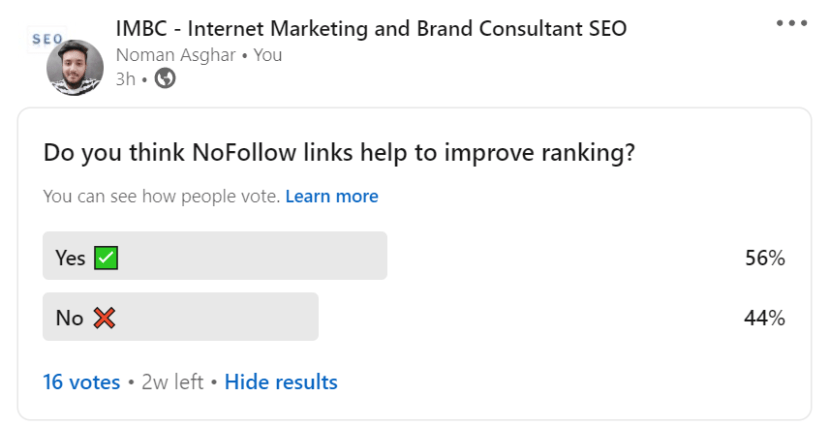Open IMBC company page title link
The height and width of the screenshot is (427, 830).
(371, 28)
